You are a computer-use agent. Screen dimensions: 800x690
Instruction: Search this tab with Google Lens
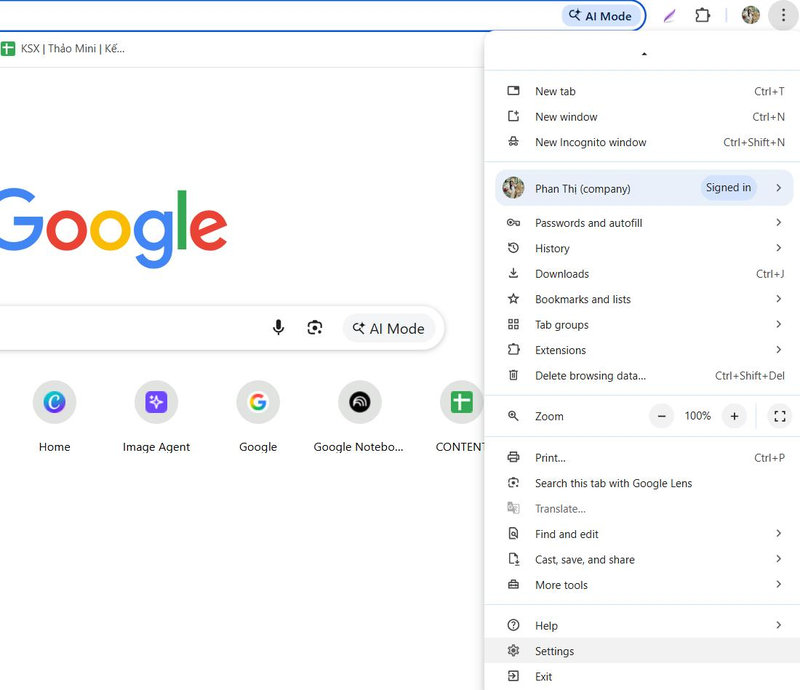pyautogui.click(x=643, y=483)
